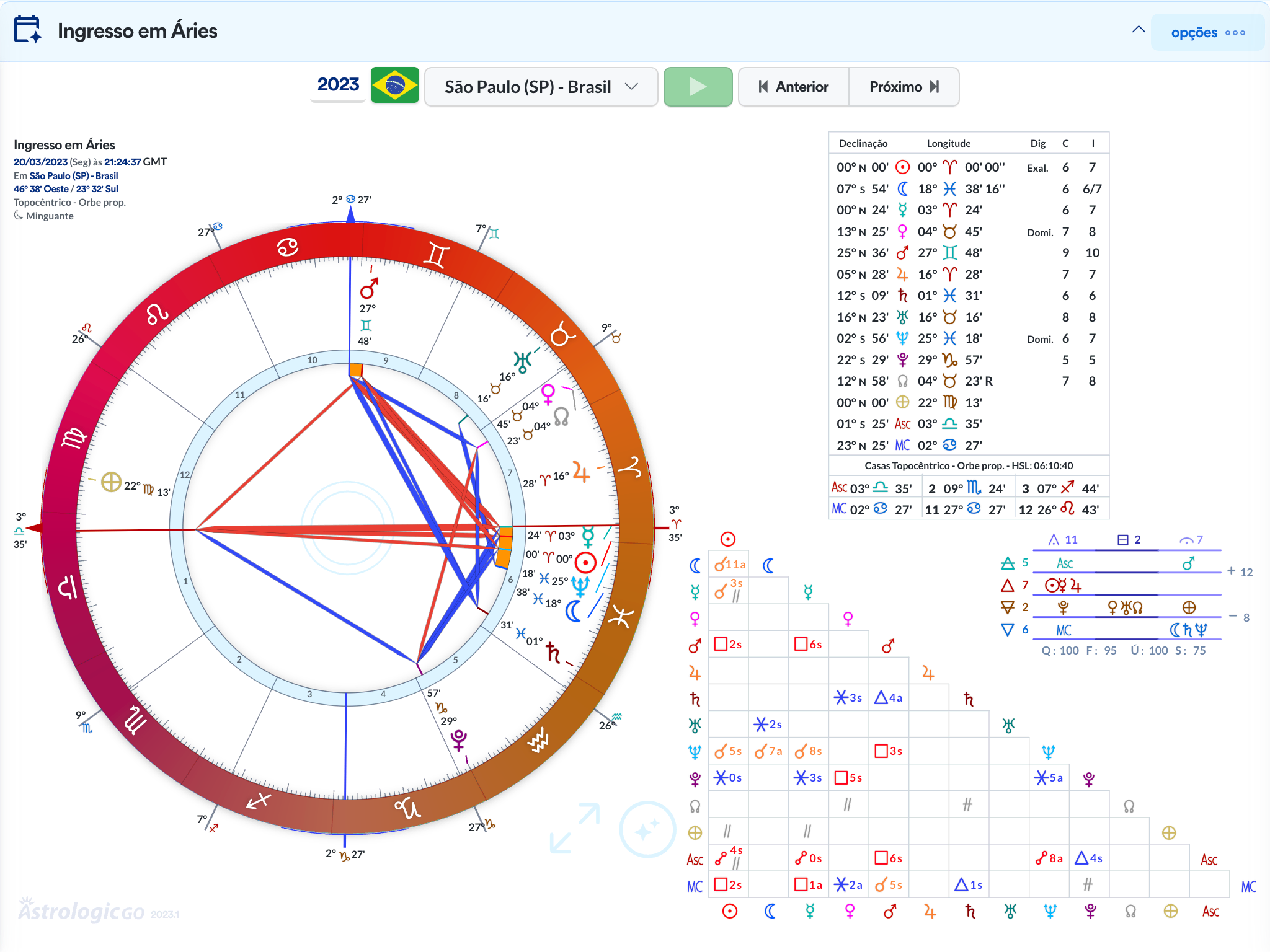Start the green play button
The width and height of the screenshot is (1270, 952).
coord(698,87)
